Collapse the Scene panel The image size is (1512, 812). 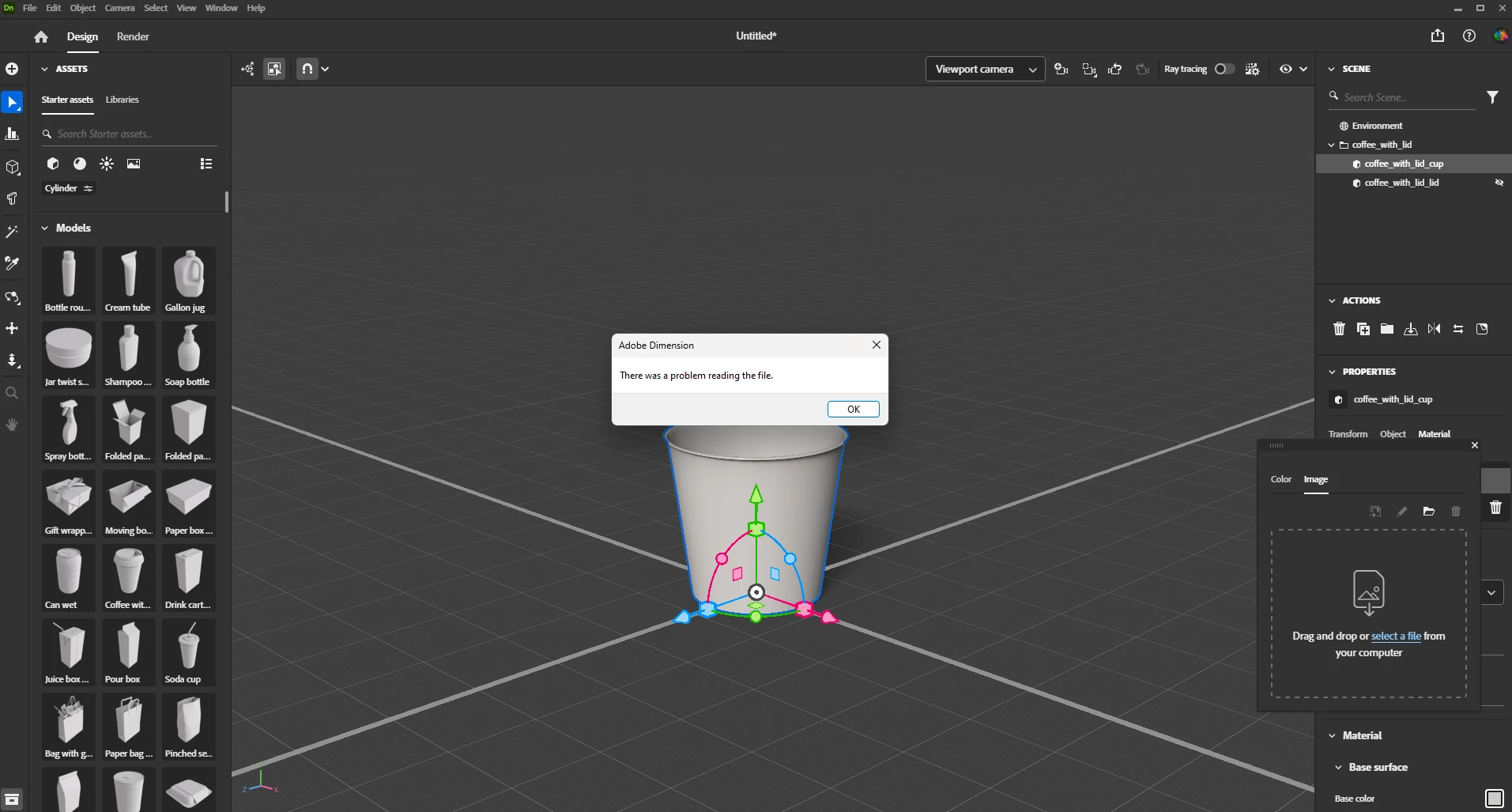point(1332,69)
